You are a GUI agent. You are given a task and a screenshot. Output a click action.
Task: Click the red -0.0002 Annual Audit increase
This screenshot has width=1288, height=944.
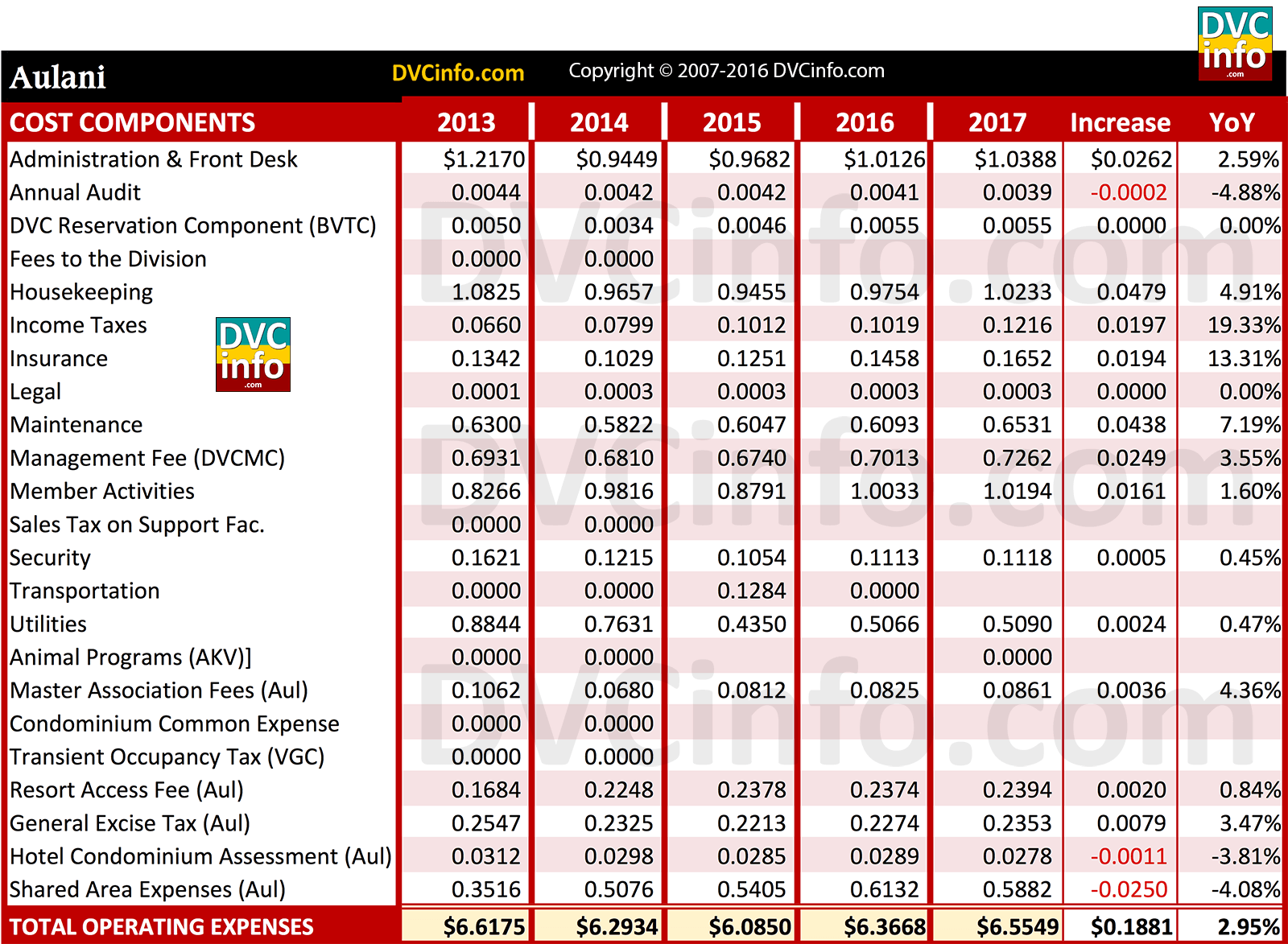click(1129, 192)
